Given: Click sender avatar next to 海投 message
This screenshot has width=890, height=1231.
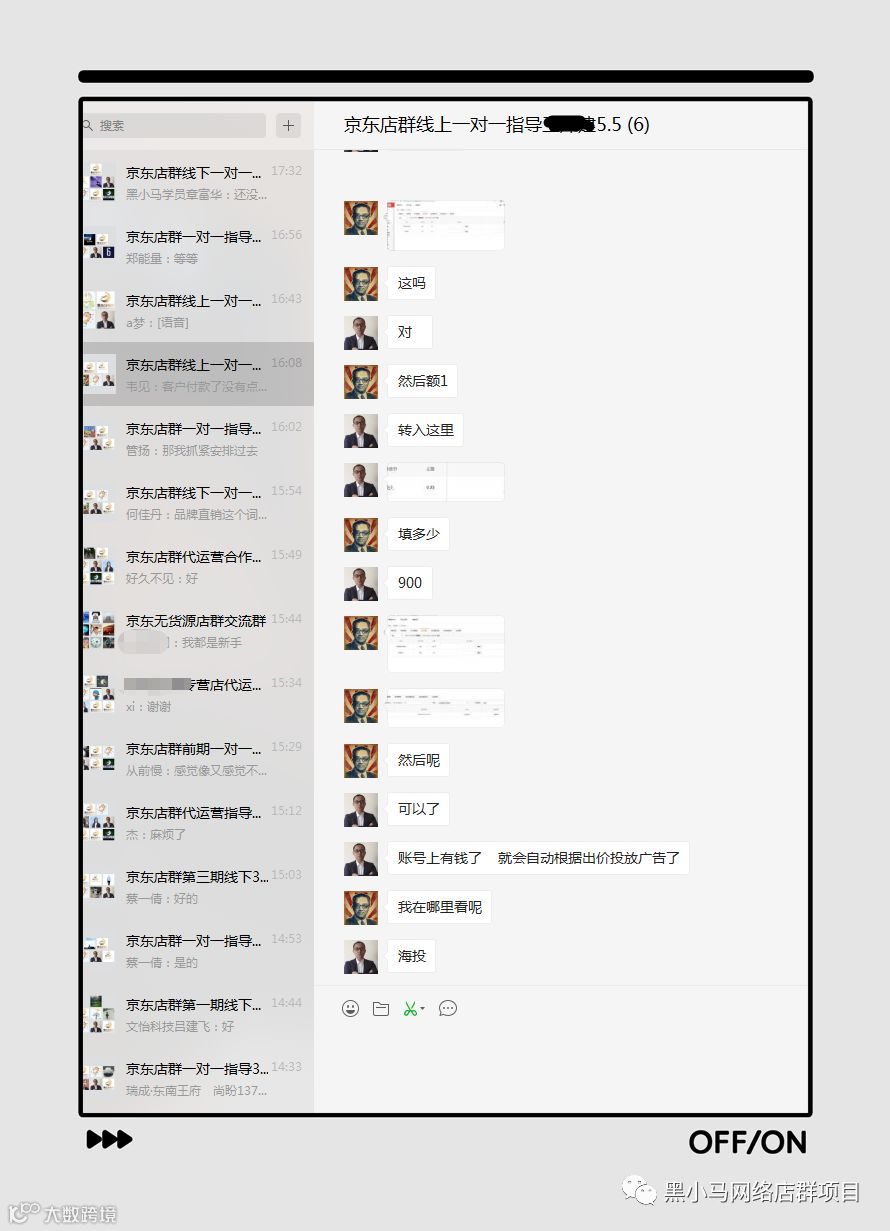Looking at the screenshot, I should coord(361,957).
